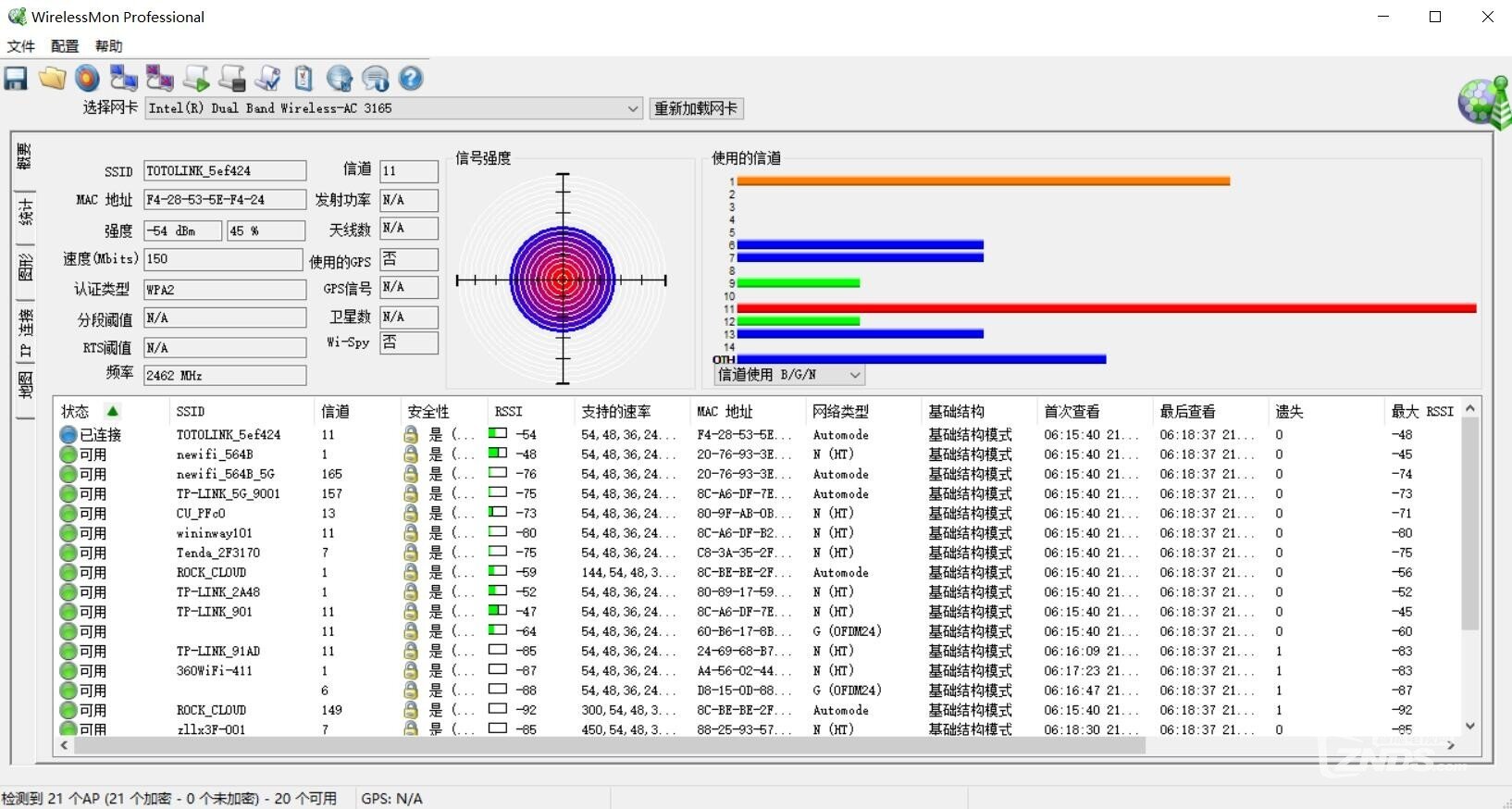Open help via the blue question mark icon
The width and height of the screenshot is (1512, 809).
click(411, 79)
